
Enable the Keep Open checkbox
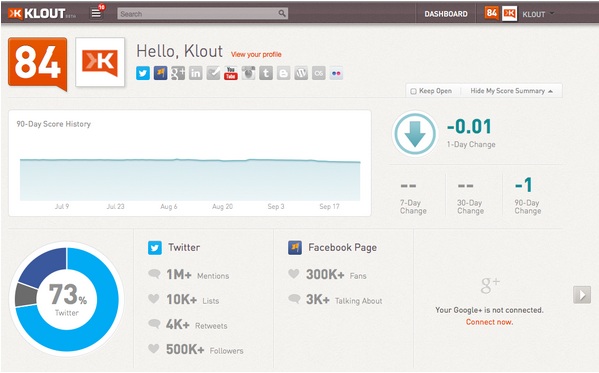click(413, 91)
